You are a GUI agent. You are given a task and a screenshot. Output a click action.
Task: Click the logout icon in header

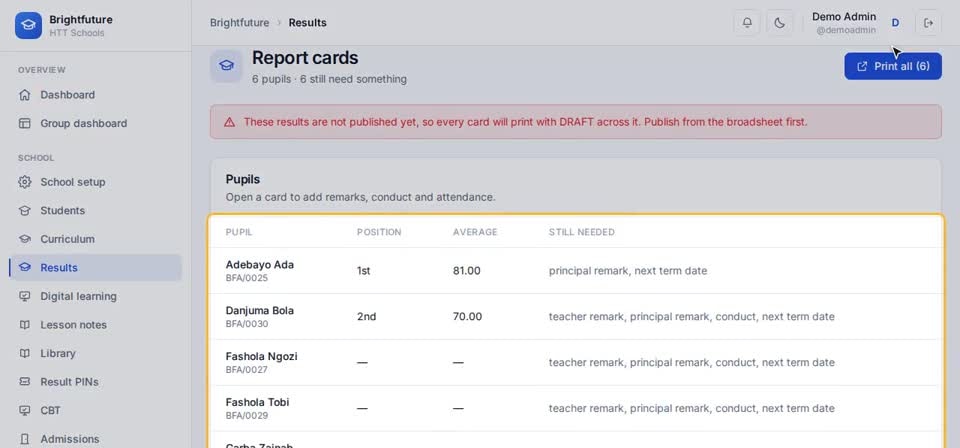(x=928, y=23)
